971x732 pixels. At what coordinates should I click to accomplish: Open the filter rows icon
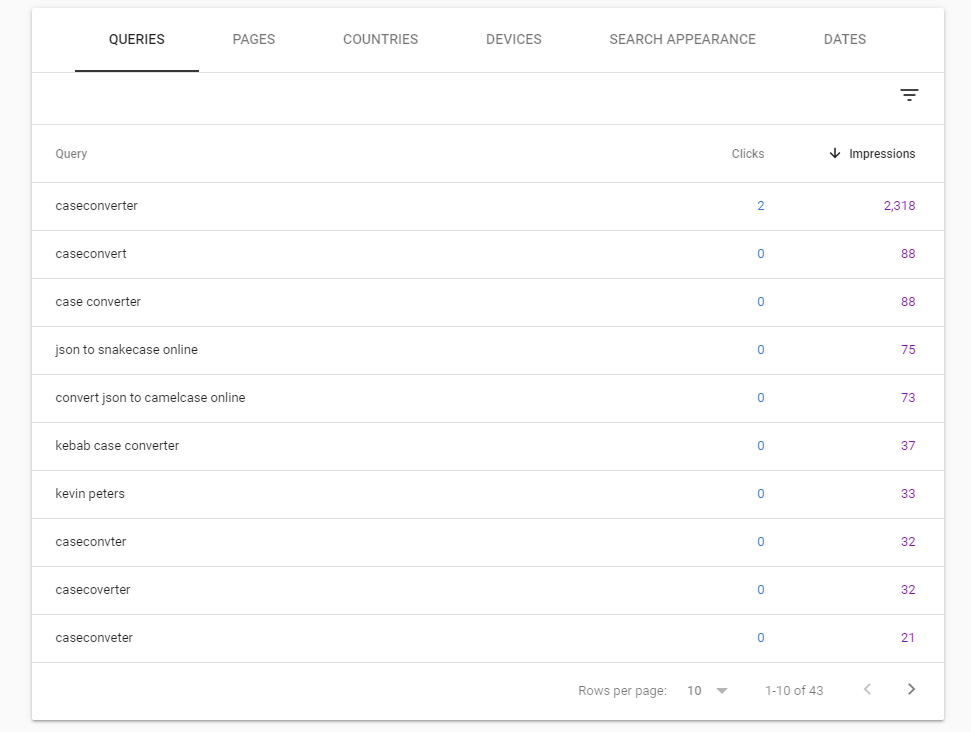click(909, 96)
